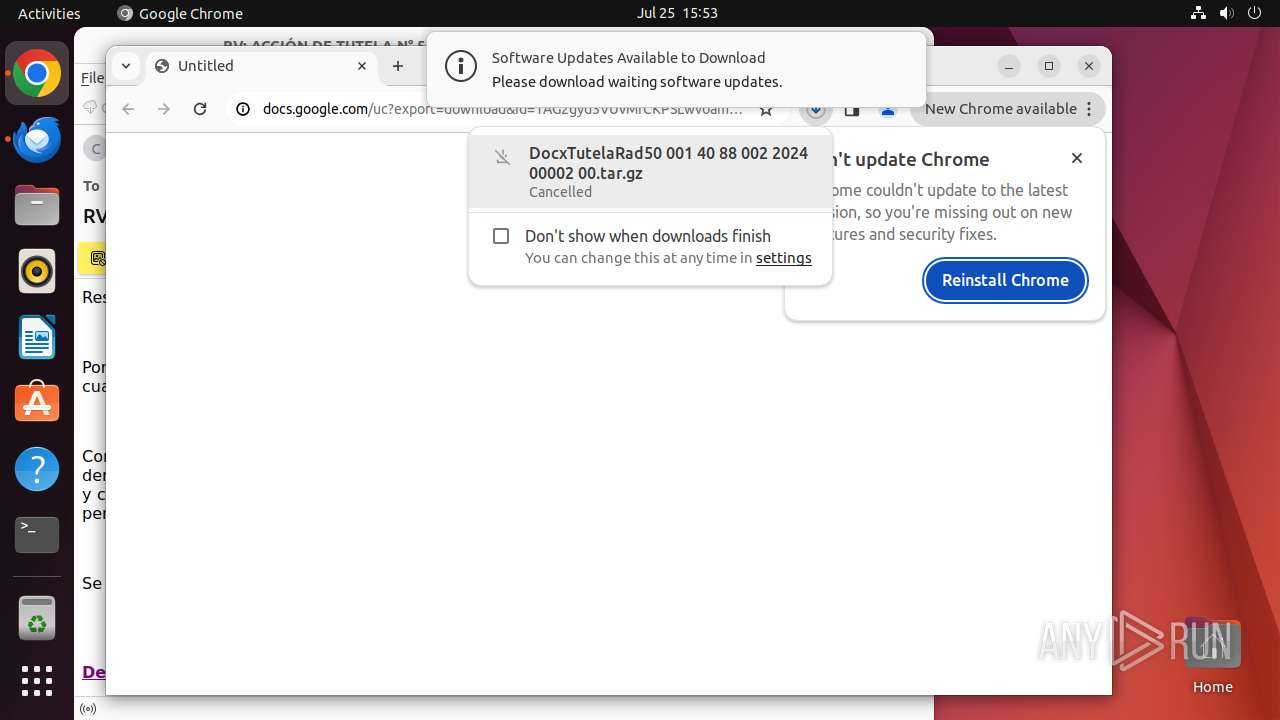Open Google Chrome app menu in top bar
Viewport: 1280px width, 720px height.
(x=180, y=13)
